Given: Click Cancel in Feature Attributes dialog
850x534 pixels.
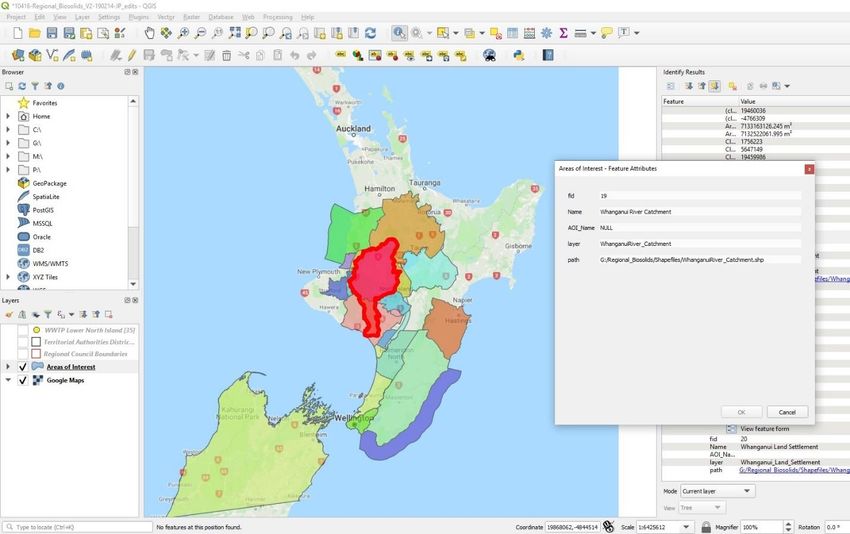Looking at the screenshot, I should [x=787, y=412].
